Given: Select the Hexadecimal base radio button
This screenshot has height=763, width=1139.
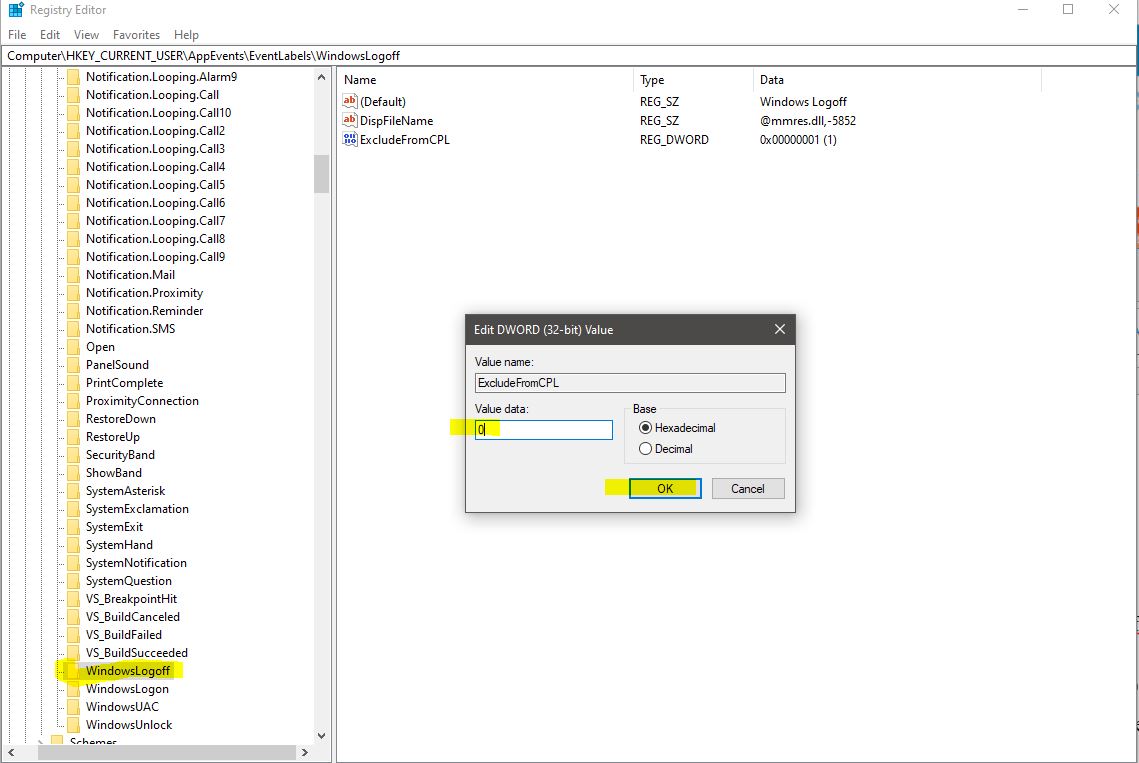Looking at the screenshot, I should (x=646, y=427).
